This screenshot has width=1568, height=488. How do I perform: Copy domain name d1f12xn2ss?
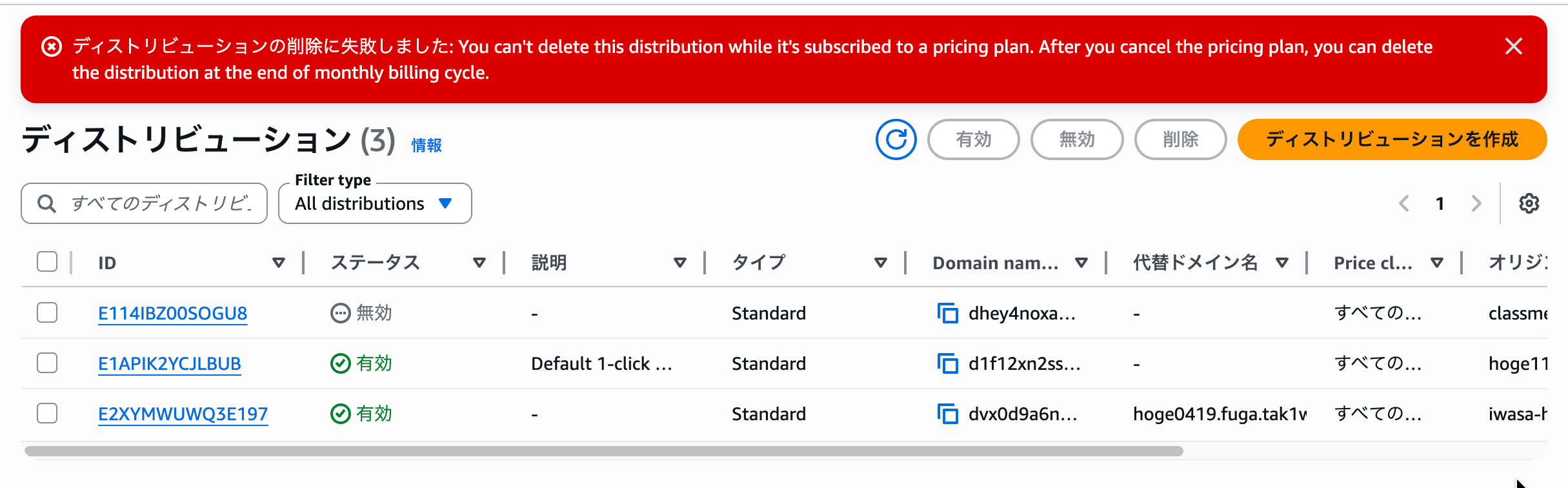tap(947, 363)
